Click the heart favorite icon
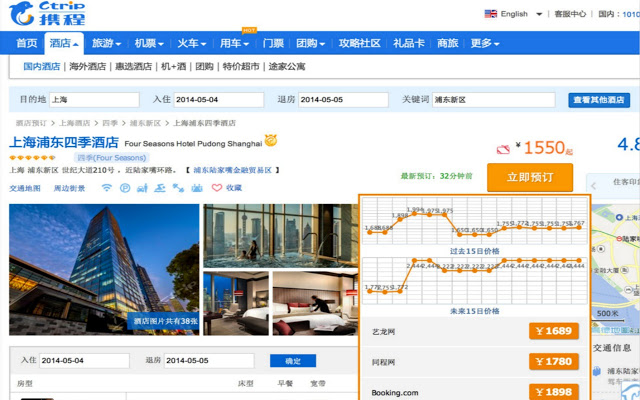Screen dimensions: 640x400 [217, 188]
